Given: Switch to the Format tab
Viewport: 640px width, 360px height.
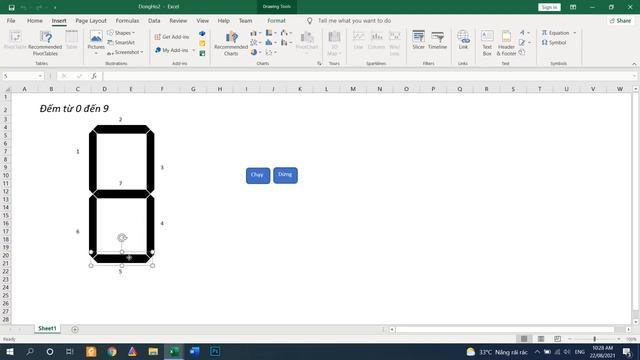Looking at the screenshot, I should [x=276, y=20].
